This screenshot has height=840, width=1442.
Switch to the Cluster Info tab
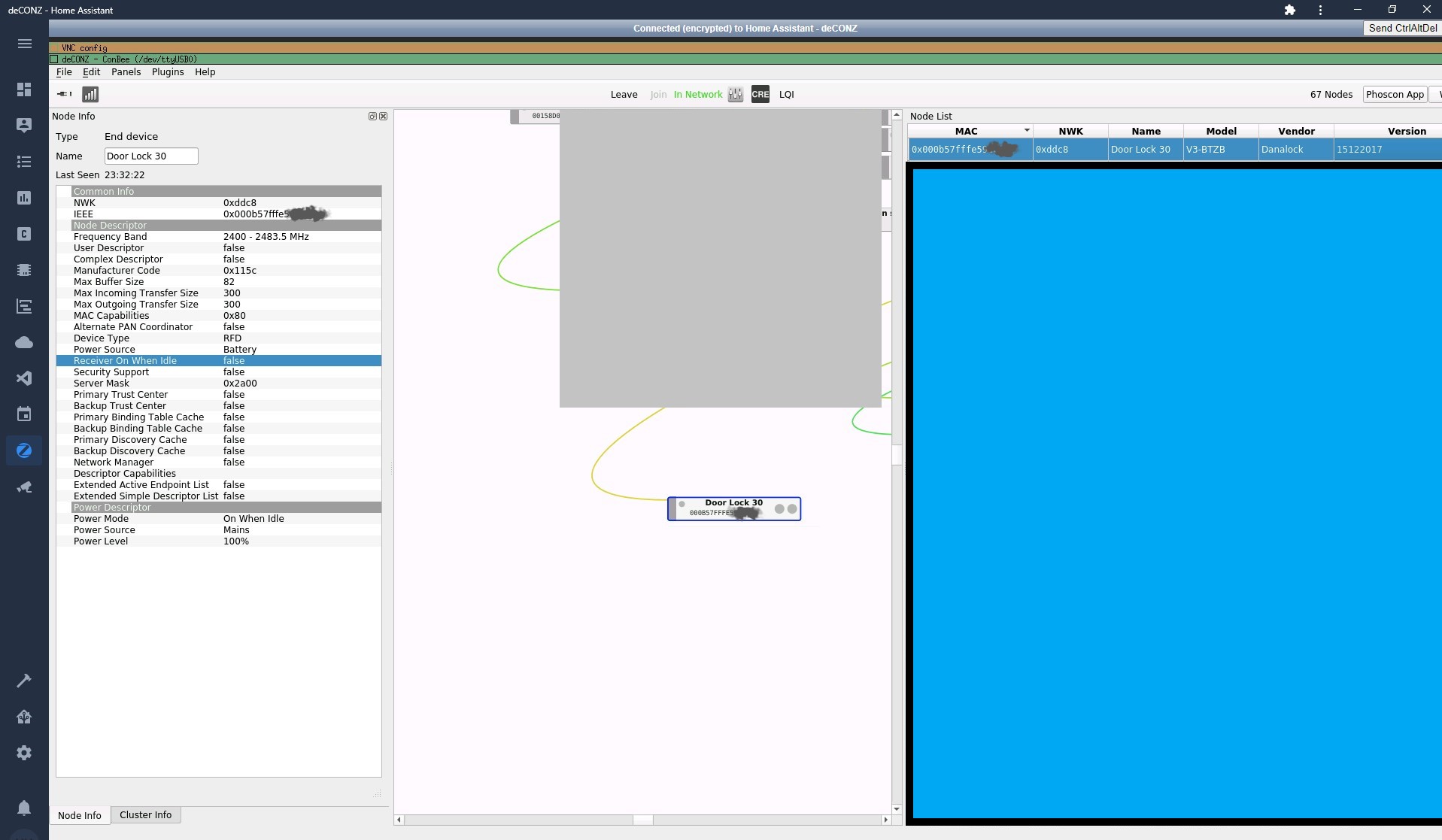145,815
